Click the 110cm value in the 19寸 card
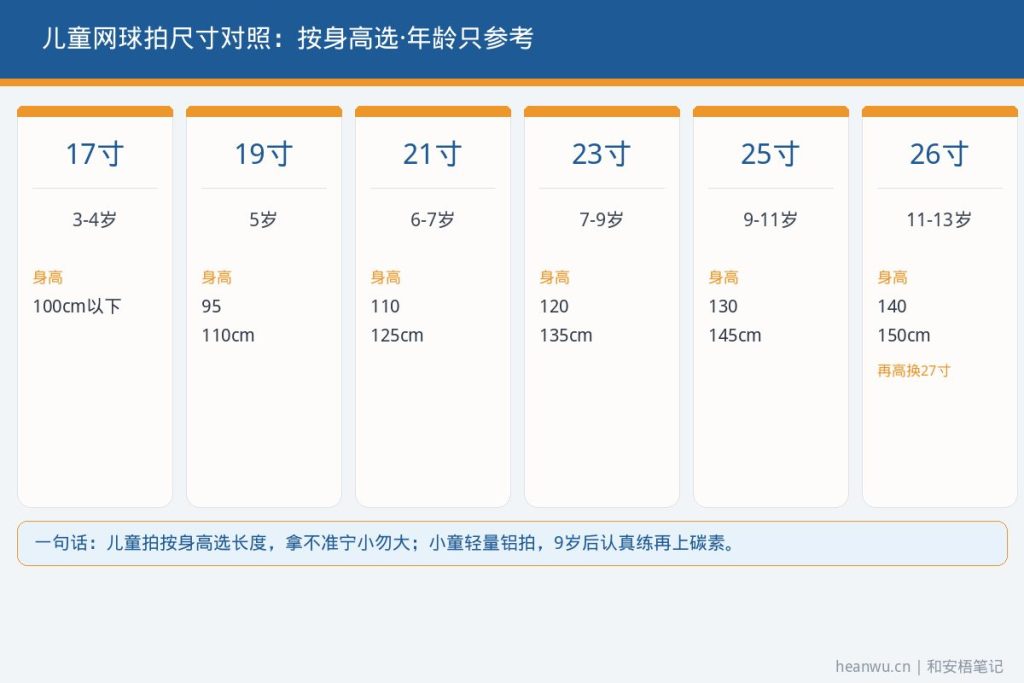Viewport: 1024px width, 683px height. (228, 336)
